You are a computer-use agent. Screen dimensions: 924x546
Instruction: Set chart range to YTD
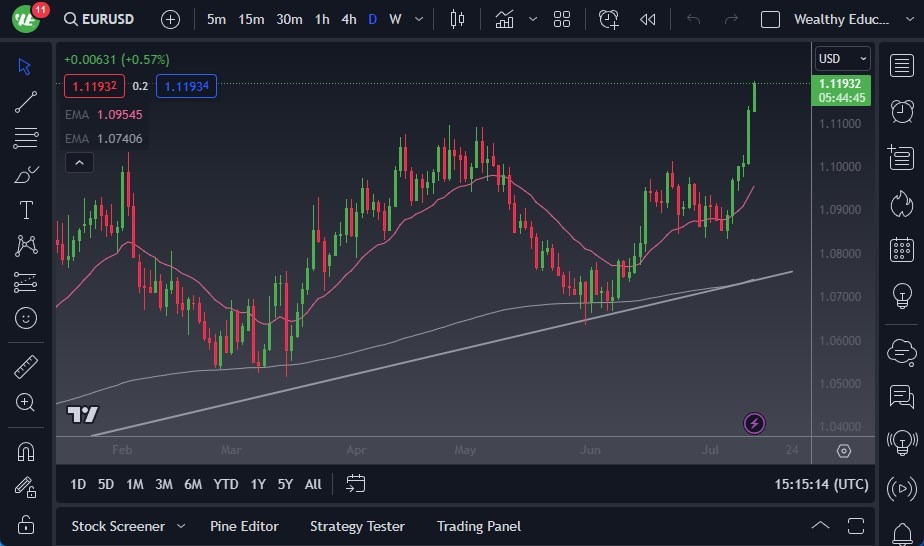(x=226, y=484)
